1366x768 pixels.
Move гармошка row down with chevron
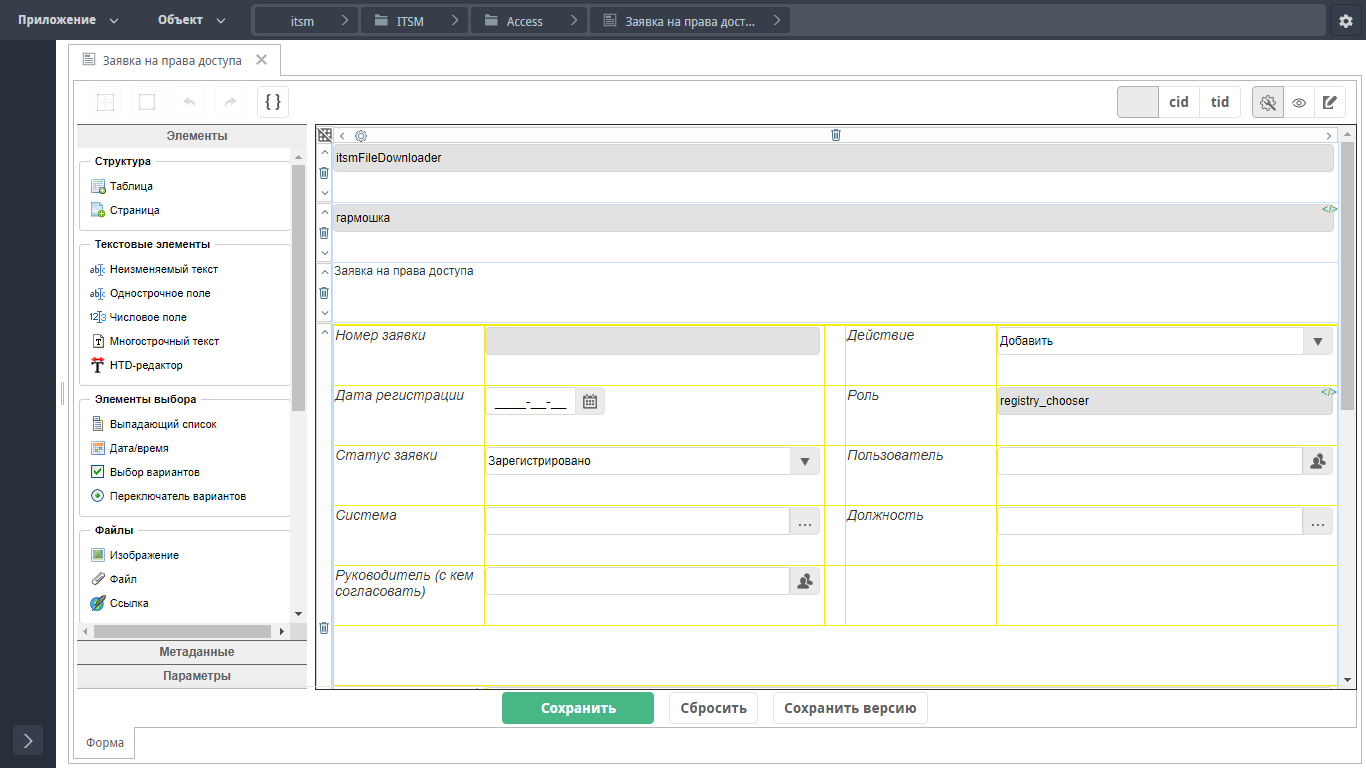tap(324, 253)
